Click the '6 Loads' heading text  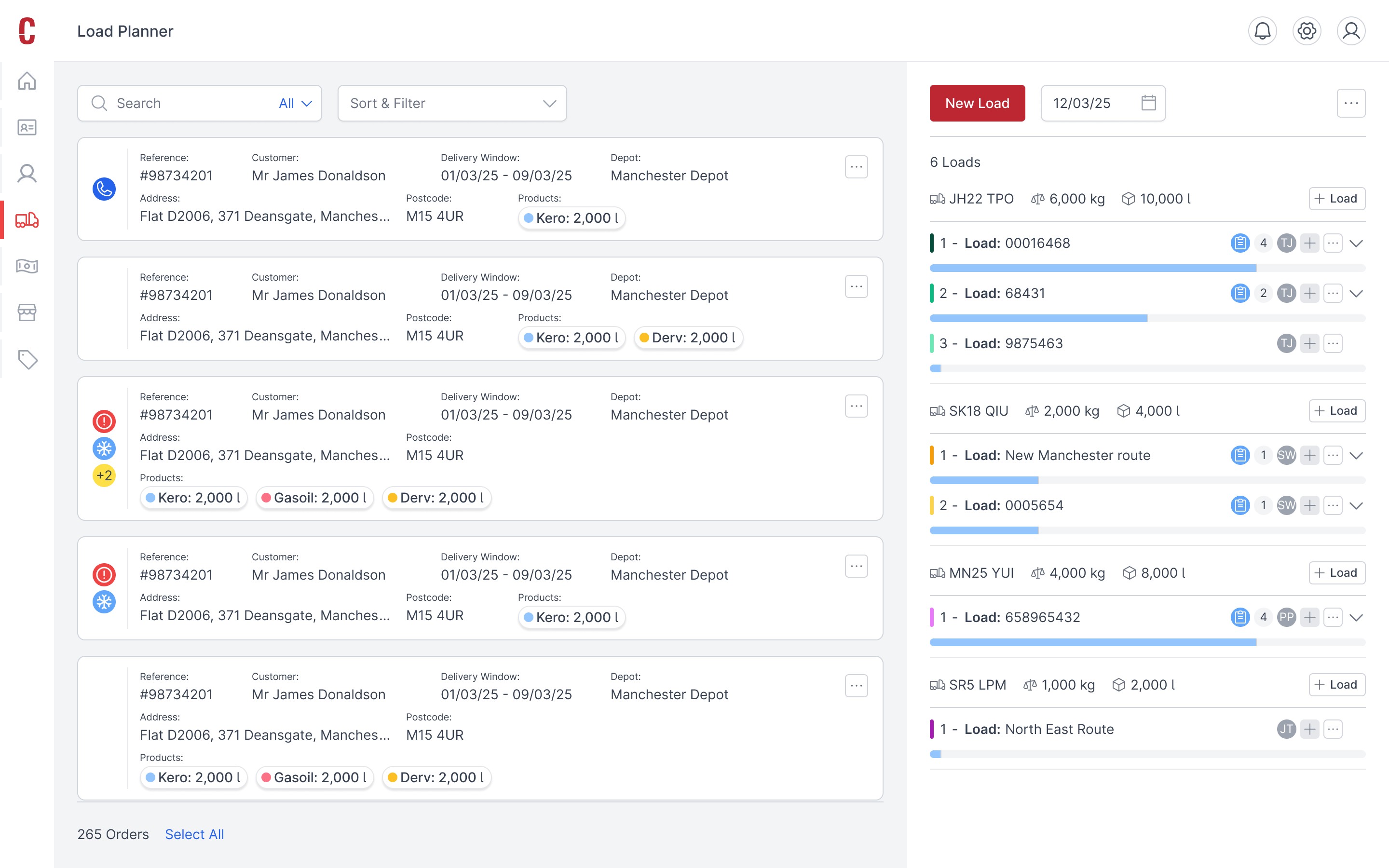click(x=954, y=163)
